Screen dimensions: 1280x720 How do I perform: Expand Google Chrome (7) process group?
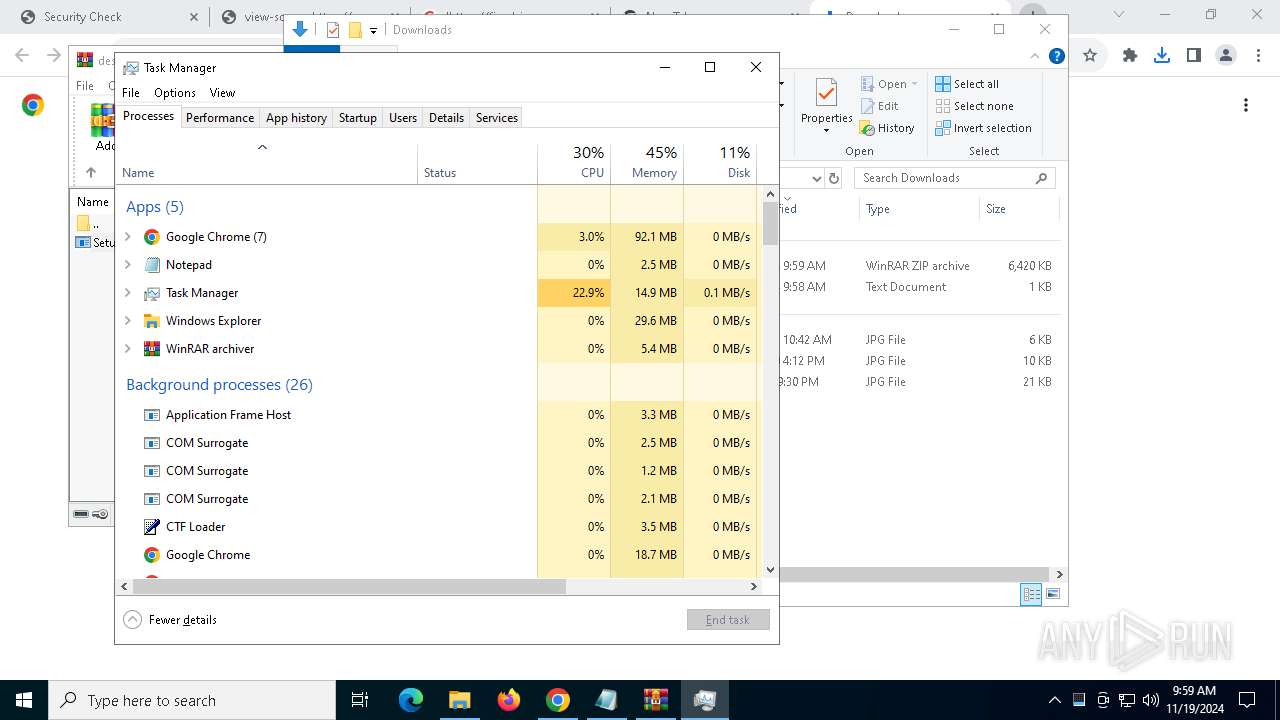click(x=128, y=237)
